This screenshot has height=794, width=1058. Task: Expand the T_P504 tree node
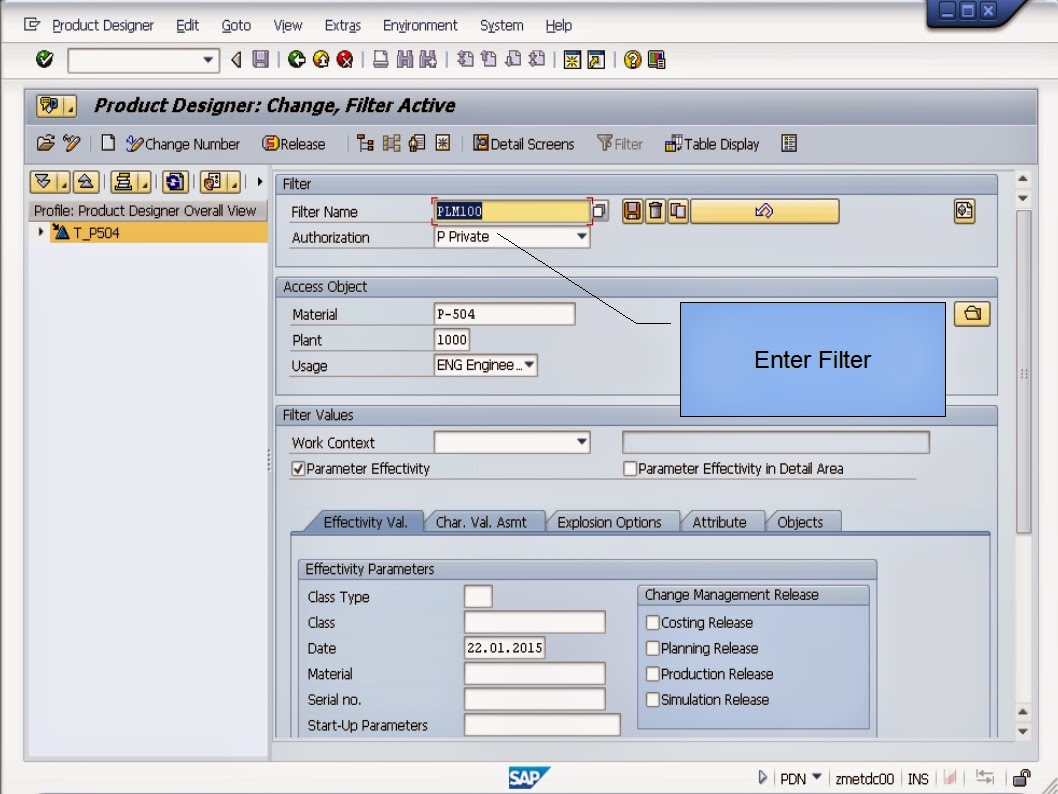[x=39, y=230]
